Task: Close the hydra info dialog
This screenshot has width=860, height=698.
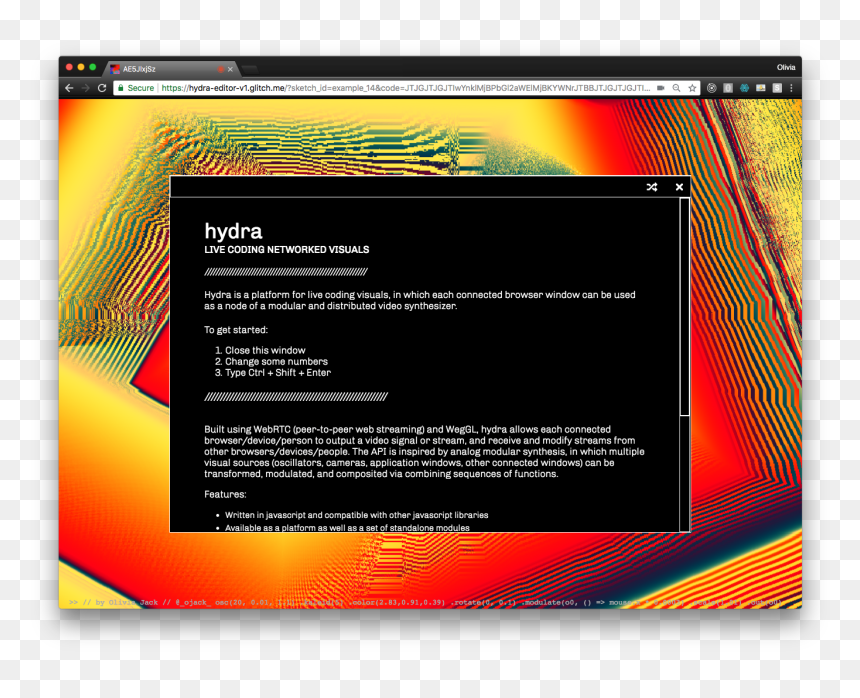Action: pyautogui.click(x=679, y=187)
